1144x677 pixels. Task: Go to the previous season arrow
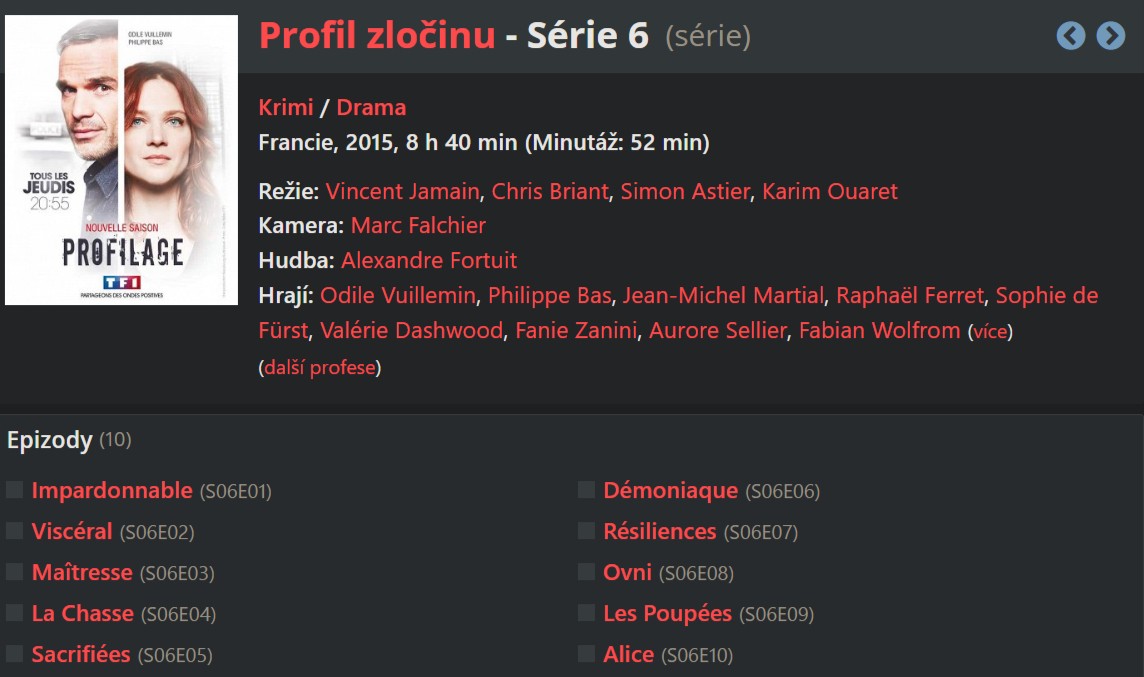1070,36
